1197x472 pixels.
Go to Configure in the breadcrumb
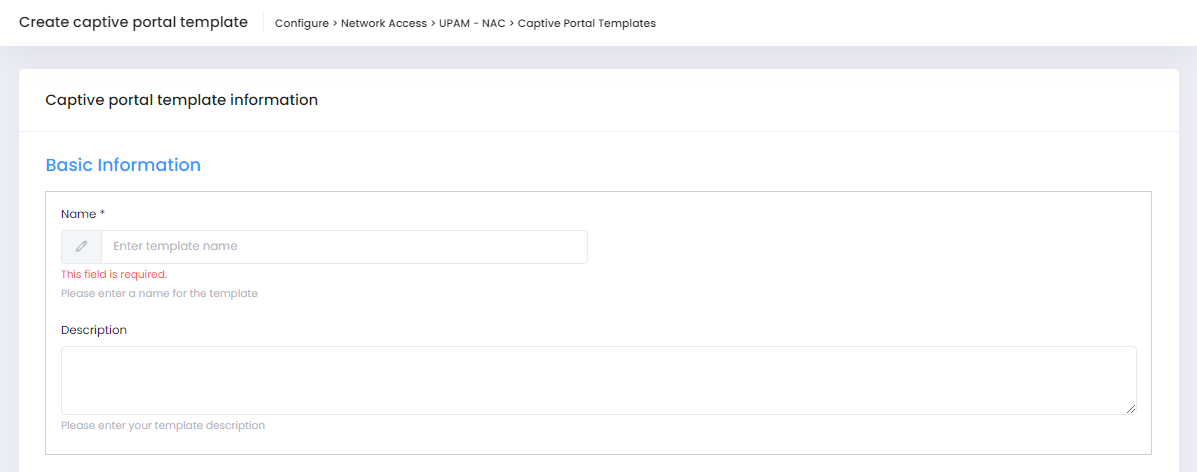[301, 23]
